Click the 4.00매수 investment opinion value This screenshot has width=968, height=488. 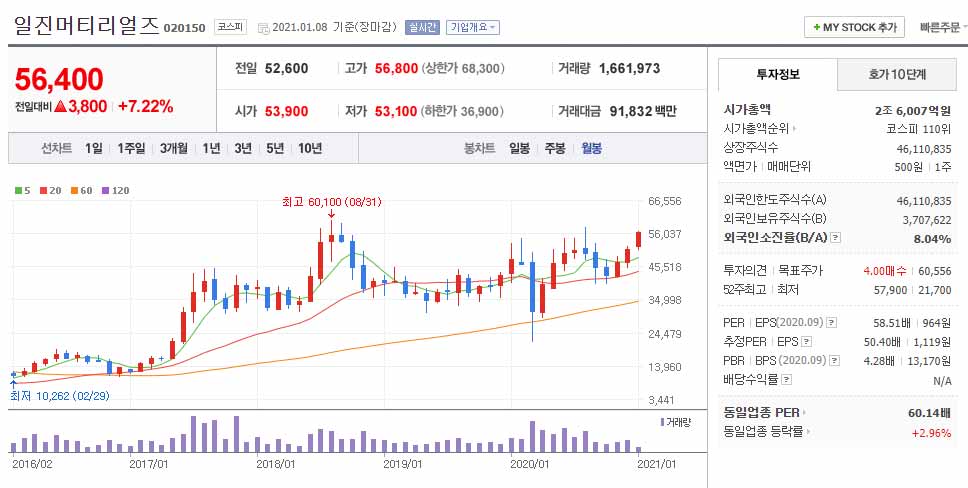pyautogui.click(x=885, y=271)
